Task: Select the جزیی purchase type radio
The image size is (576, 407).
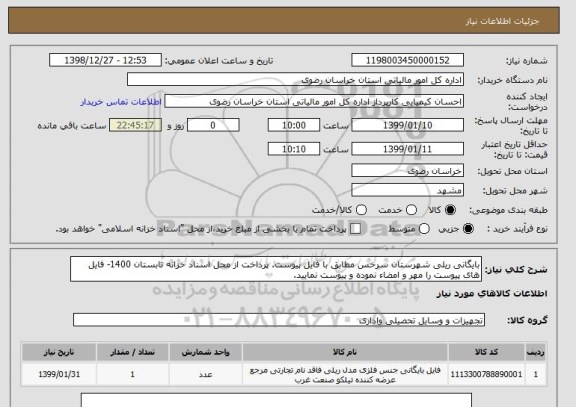Action: (468, 229)
